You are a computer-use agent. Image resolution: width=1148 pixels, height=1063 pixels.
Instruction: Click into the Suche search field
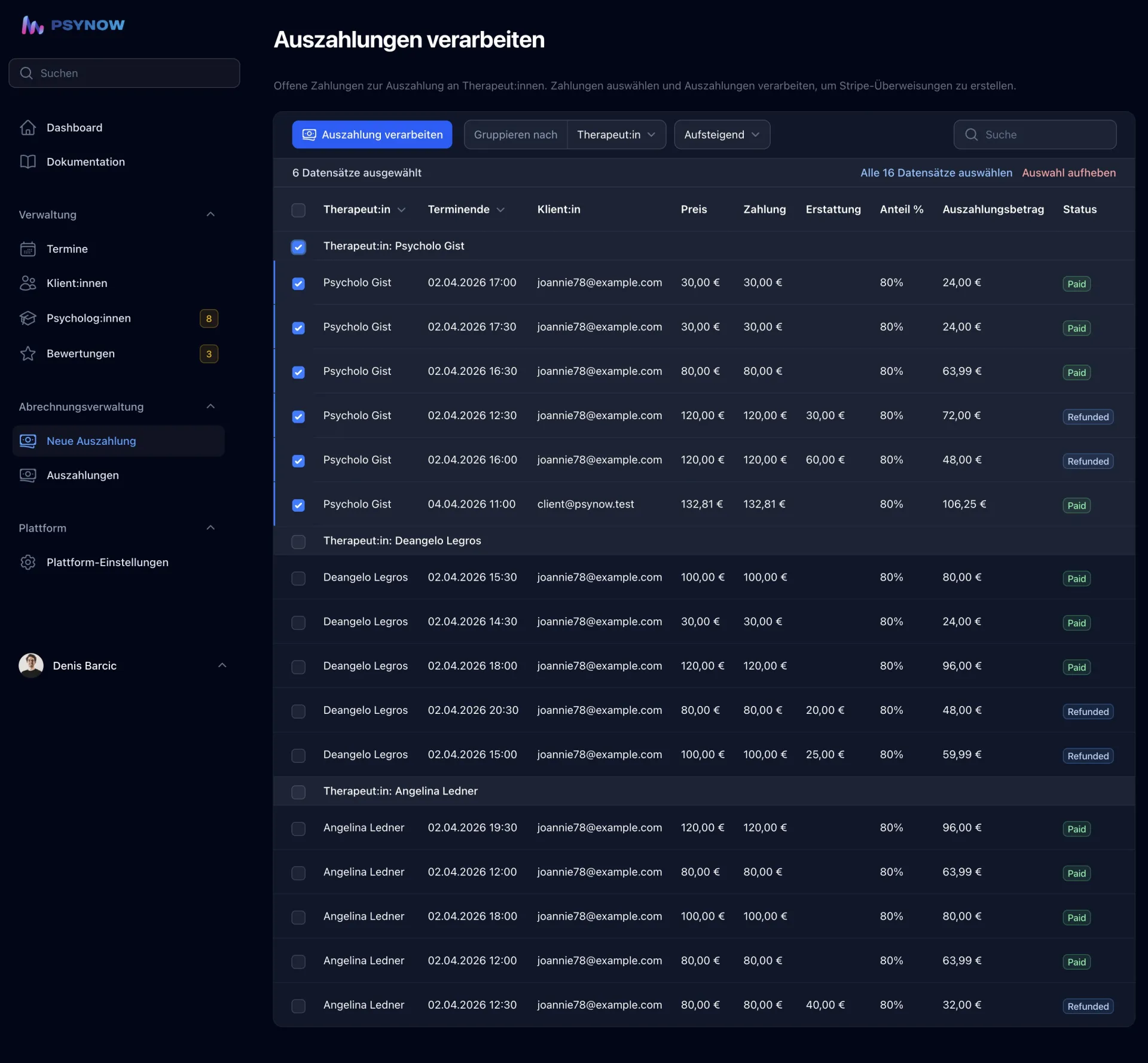point(1035,135)
